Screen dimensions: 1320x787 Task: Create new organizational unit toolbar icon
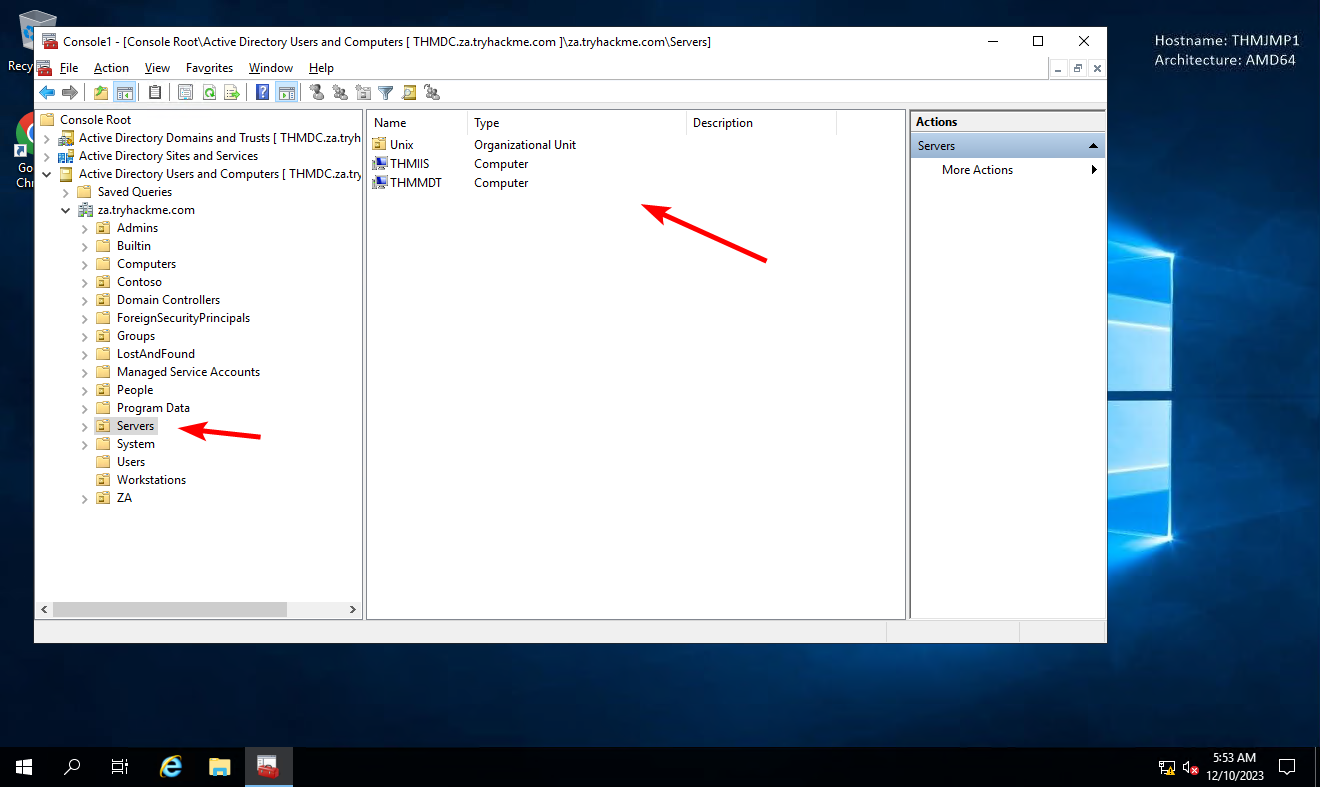tap(363, 93)
